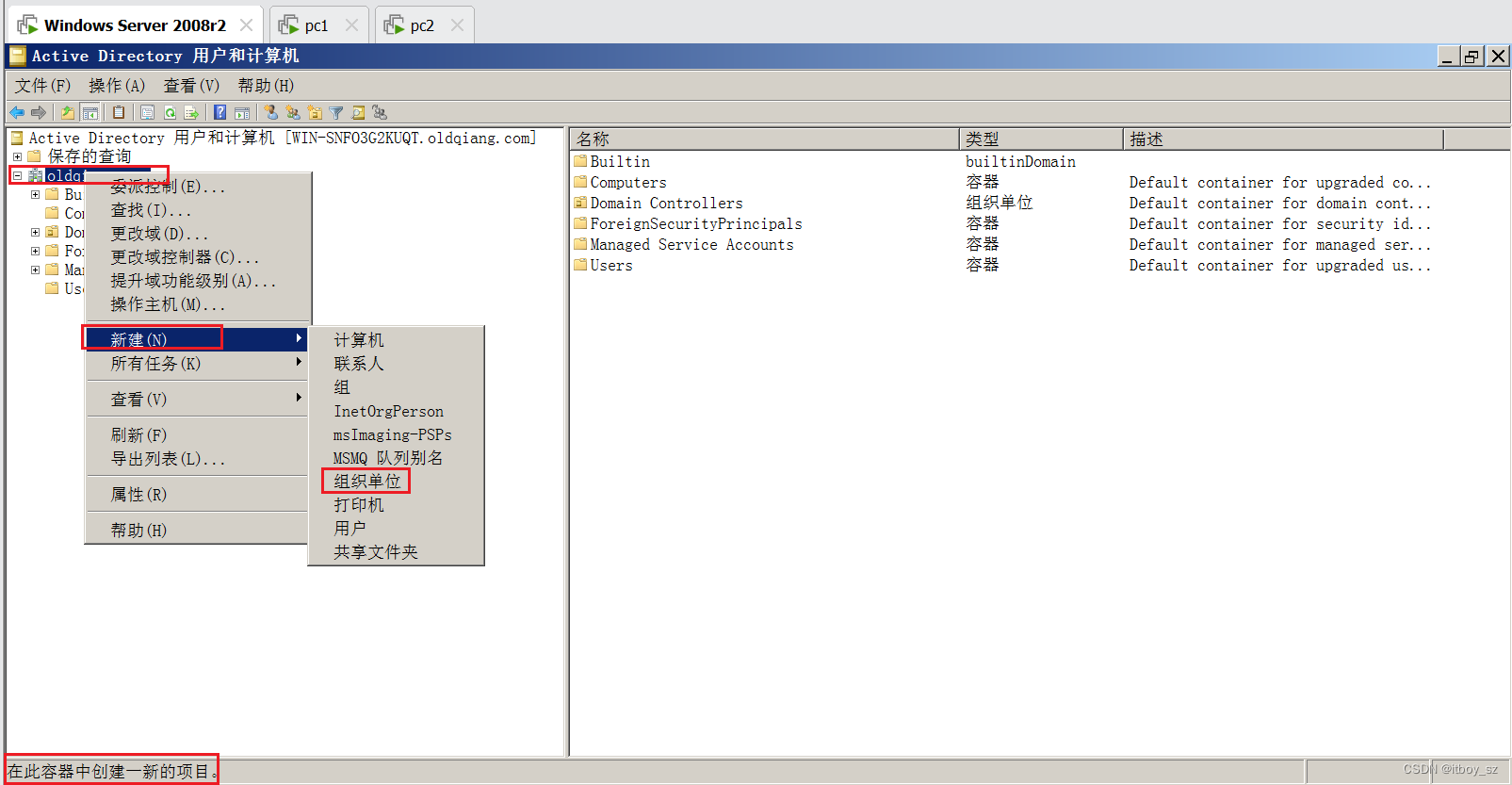Select msImaging-PSPs in the new submenu
Viewport: 1512px width, 785px height.
coord(396,434)
